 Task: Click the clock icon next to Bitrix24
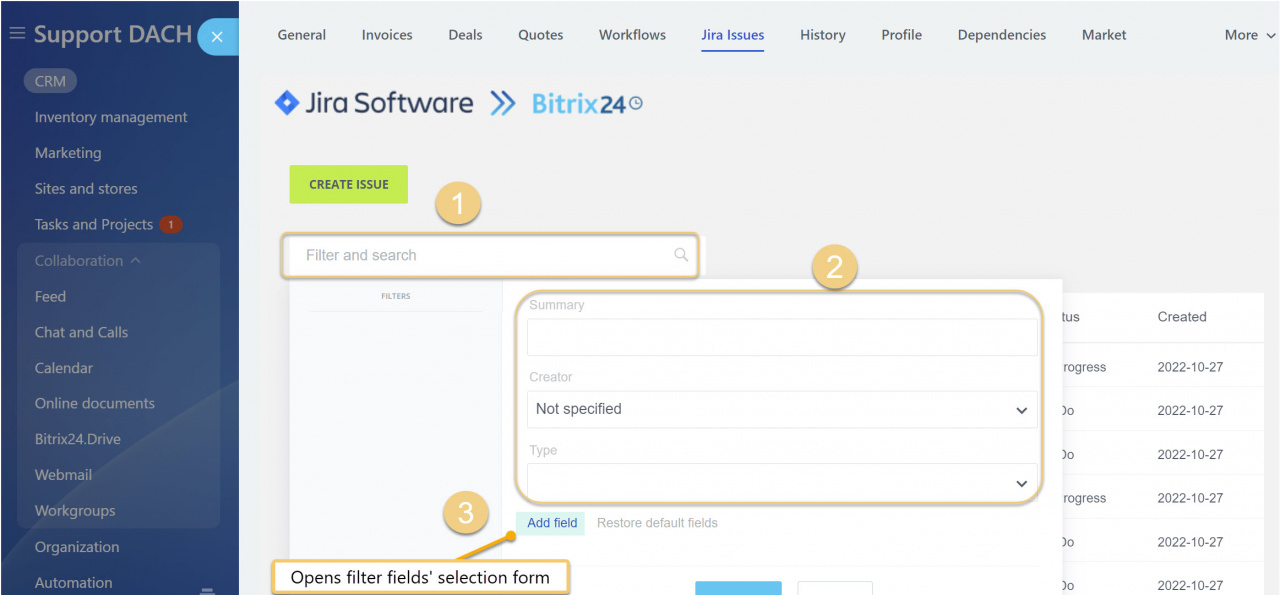click(x=635, y=103)
